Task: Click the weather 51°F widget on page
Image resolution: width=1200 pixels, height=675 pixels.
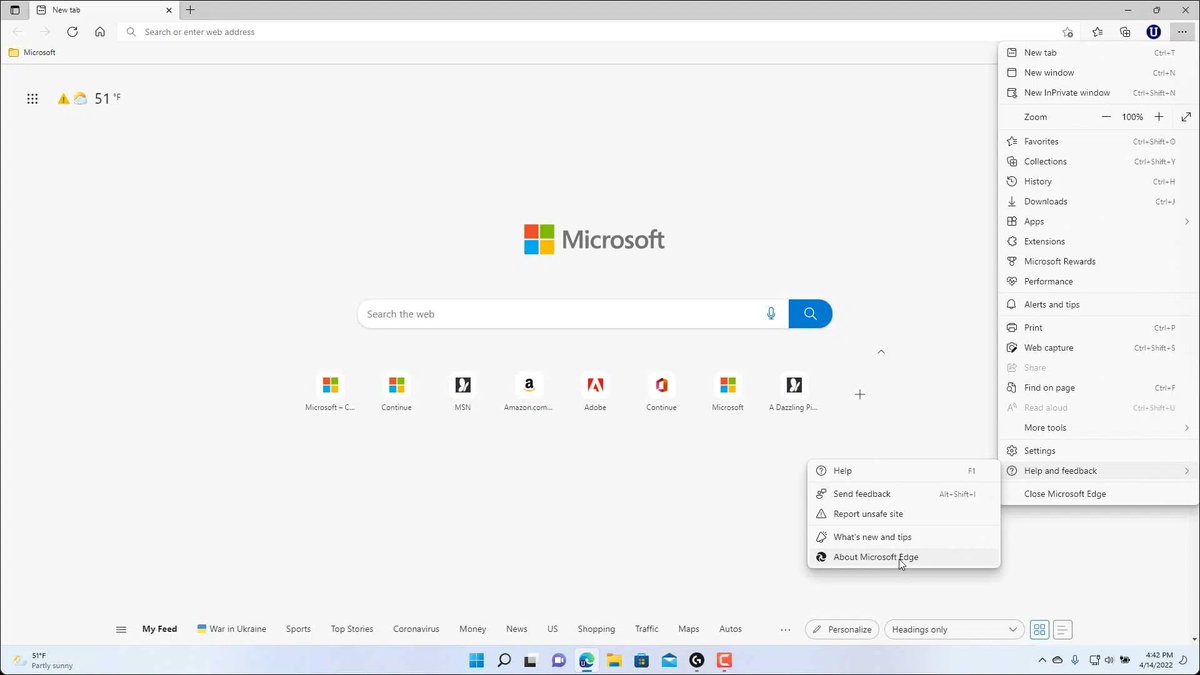Action: click(x=89, y=99)
